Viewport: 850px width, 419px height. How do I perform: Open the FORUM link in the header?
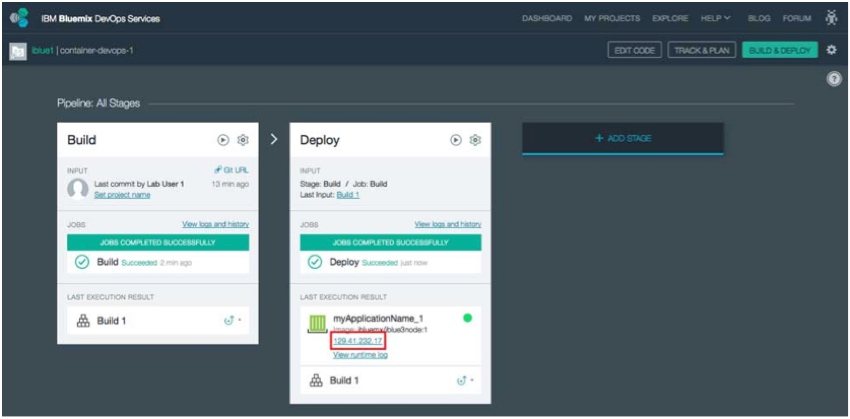pos(797,18)
